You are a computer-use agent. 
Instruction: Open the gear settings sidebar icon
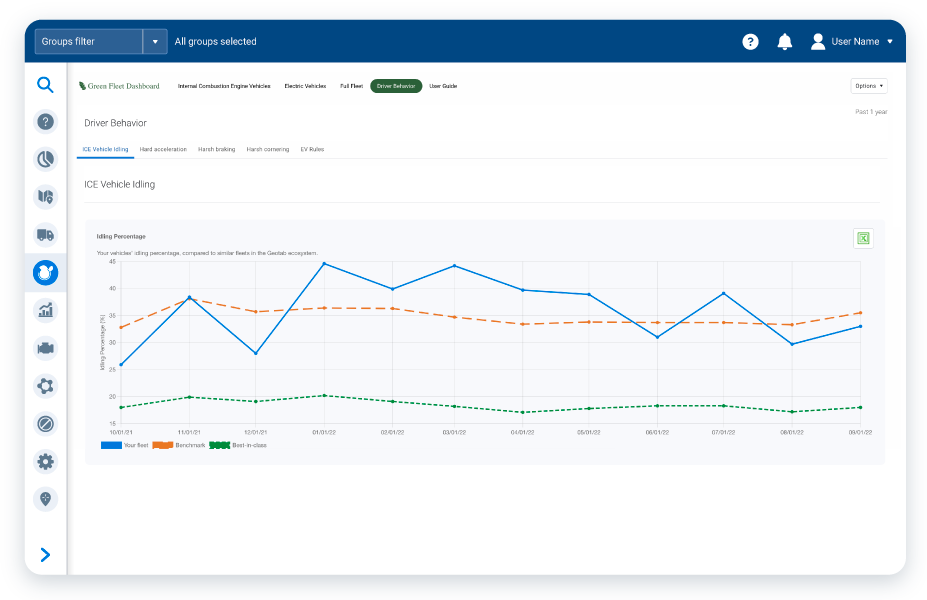45,461
